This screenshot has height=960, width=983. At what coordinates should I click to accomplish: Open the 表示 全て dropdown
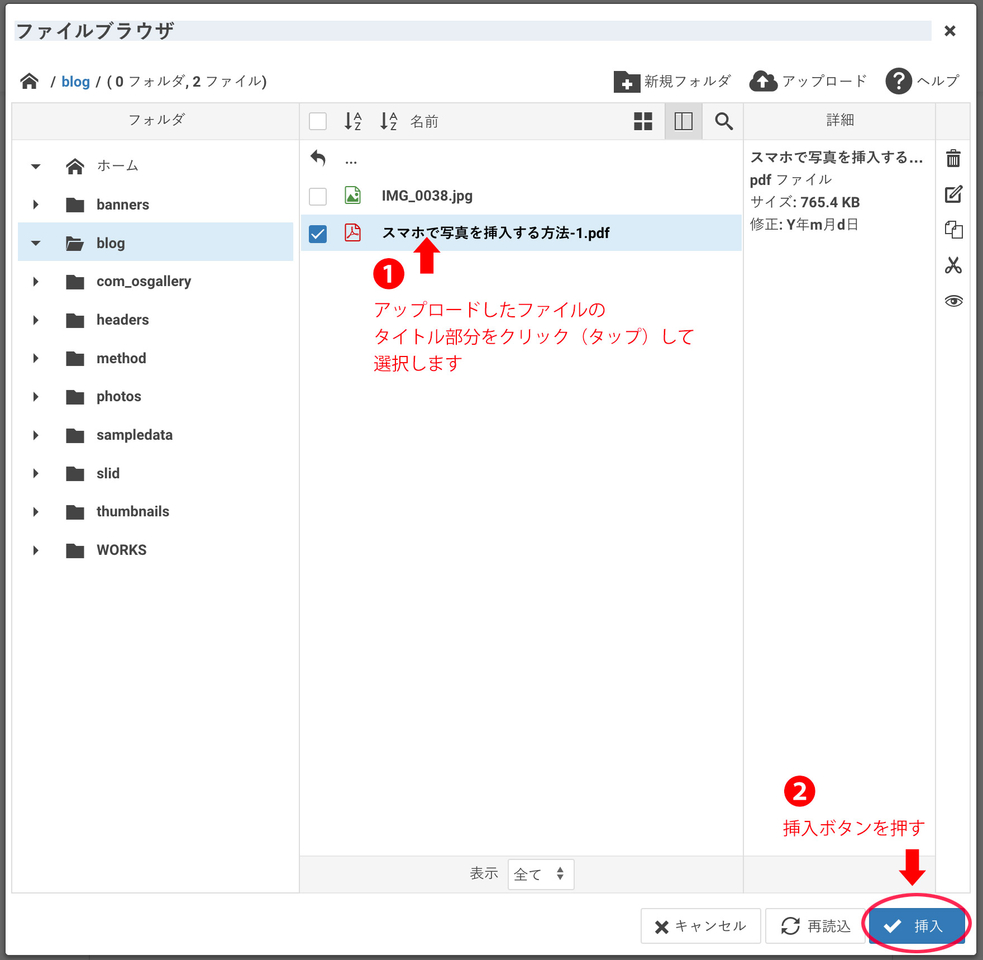(x=540, y=874)
